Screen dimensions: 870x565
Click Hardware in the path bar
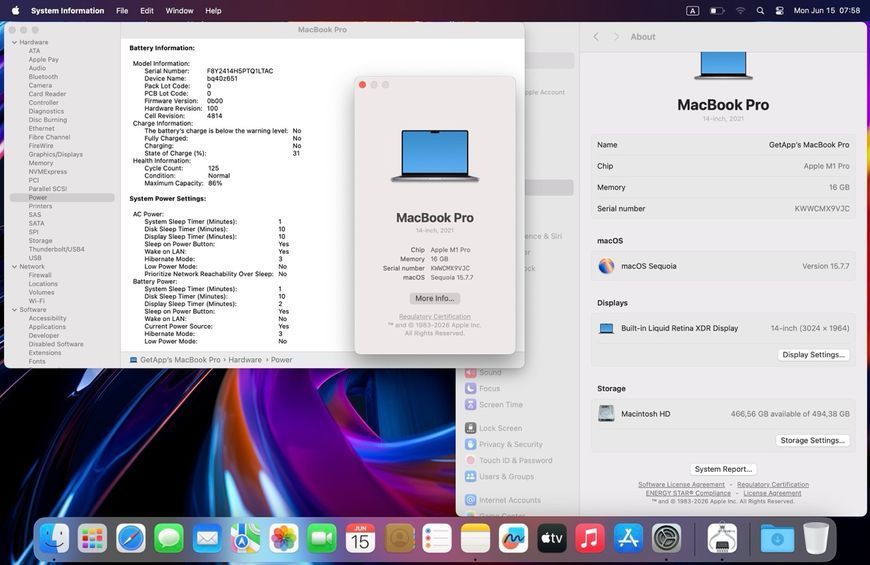[x=245, y=360]
